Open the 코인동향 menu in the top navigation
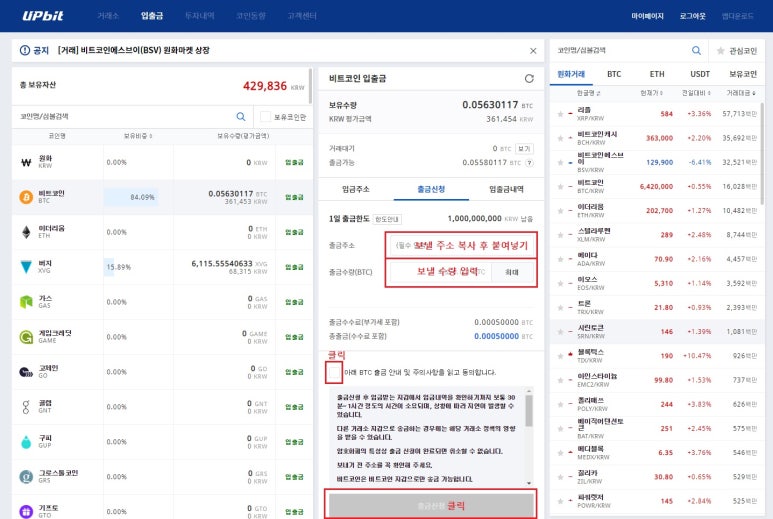773x519 pixels. 251,16
